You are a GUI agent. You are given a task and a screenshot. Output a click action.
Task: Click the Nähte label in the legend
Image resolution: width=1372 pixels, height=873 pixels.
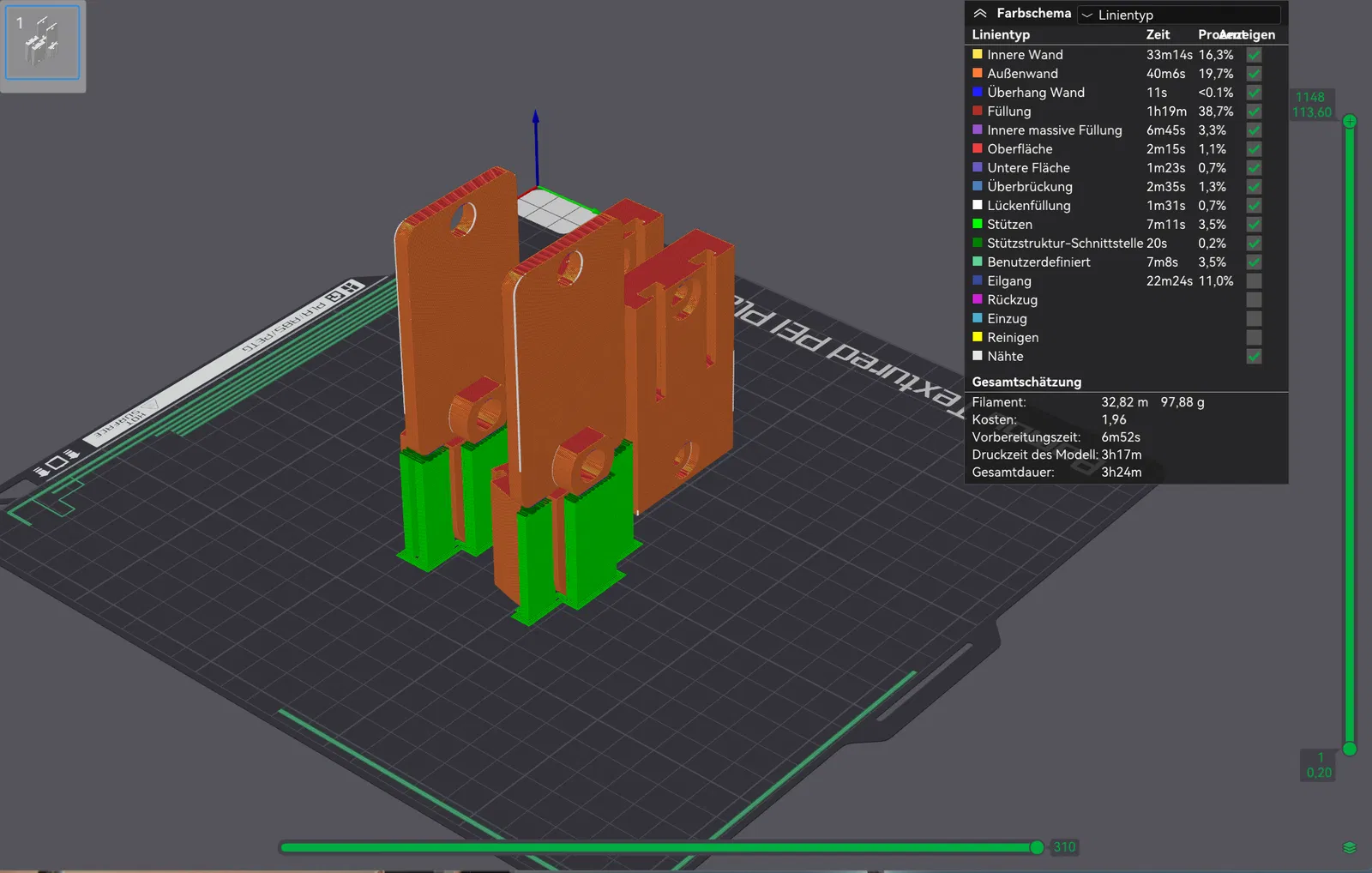[1005, 357]
